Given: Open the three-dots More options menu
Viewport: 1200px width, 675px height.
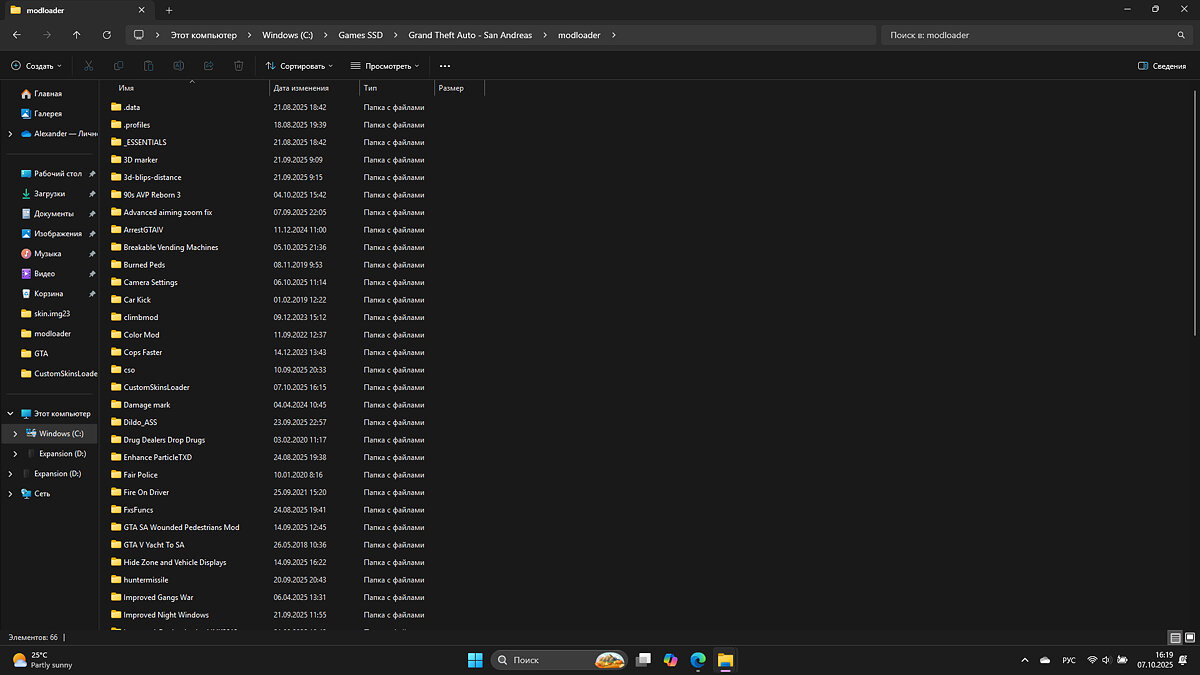Looking at the screenshot, I should click(x=445, y=66).
